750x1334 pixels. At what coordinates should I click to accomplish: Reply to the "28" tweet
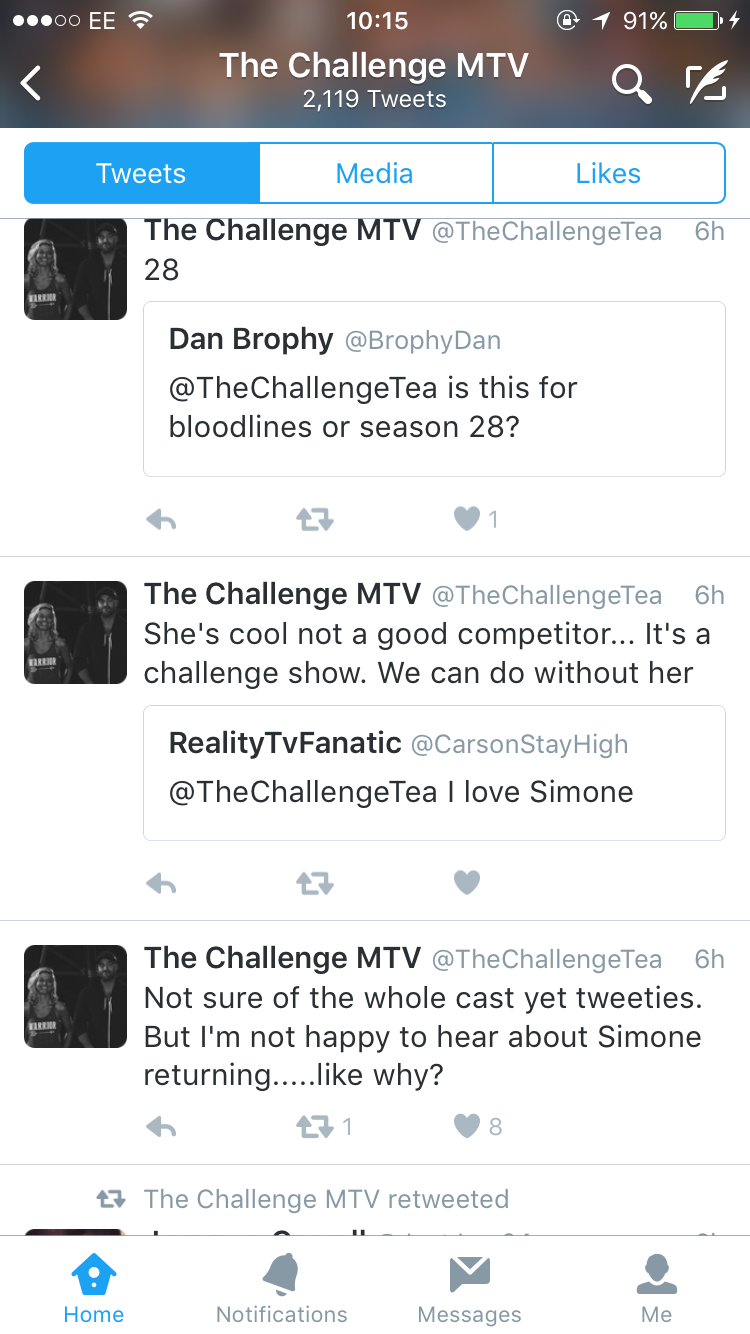[x=161, y=519]
